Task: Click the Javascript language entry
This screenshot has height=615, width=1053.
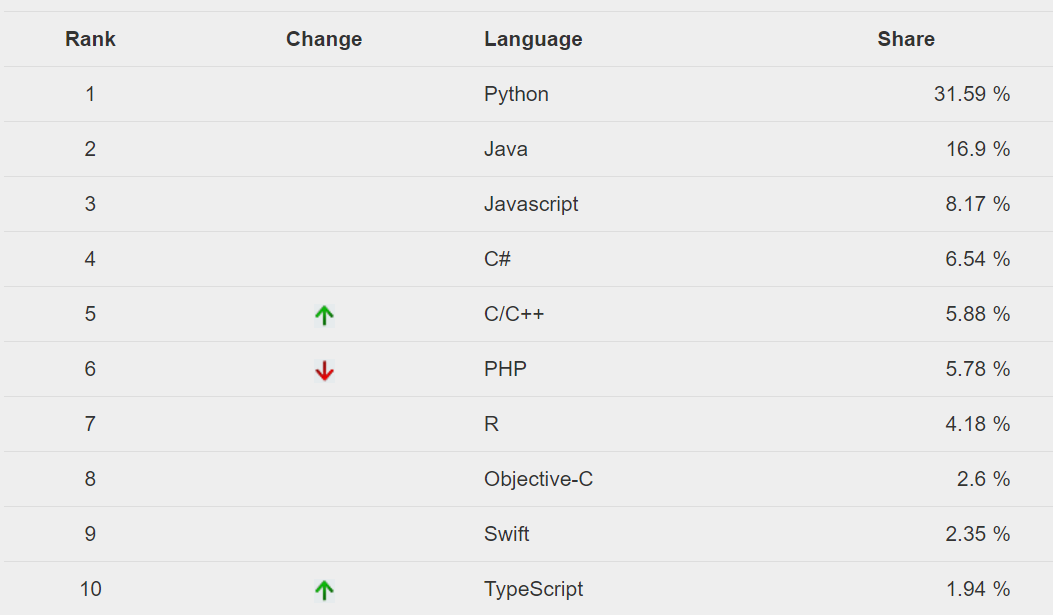Action: (x=531, y=204)
